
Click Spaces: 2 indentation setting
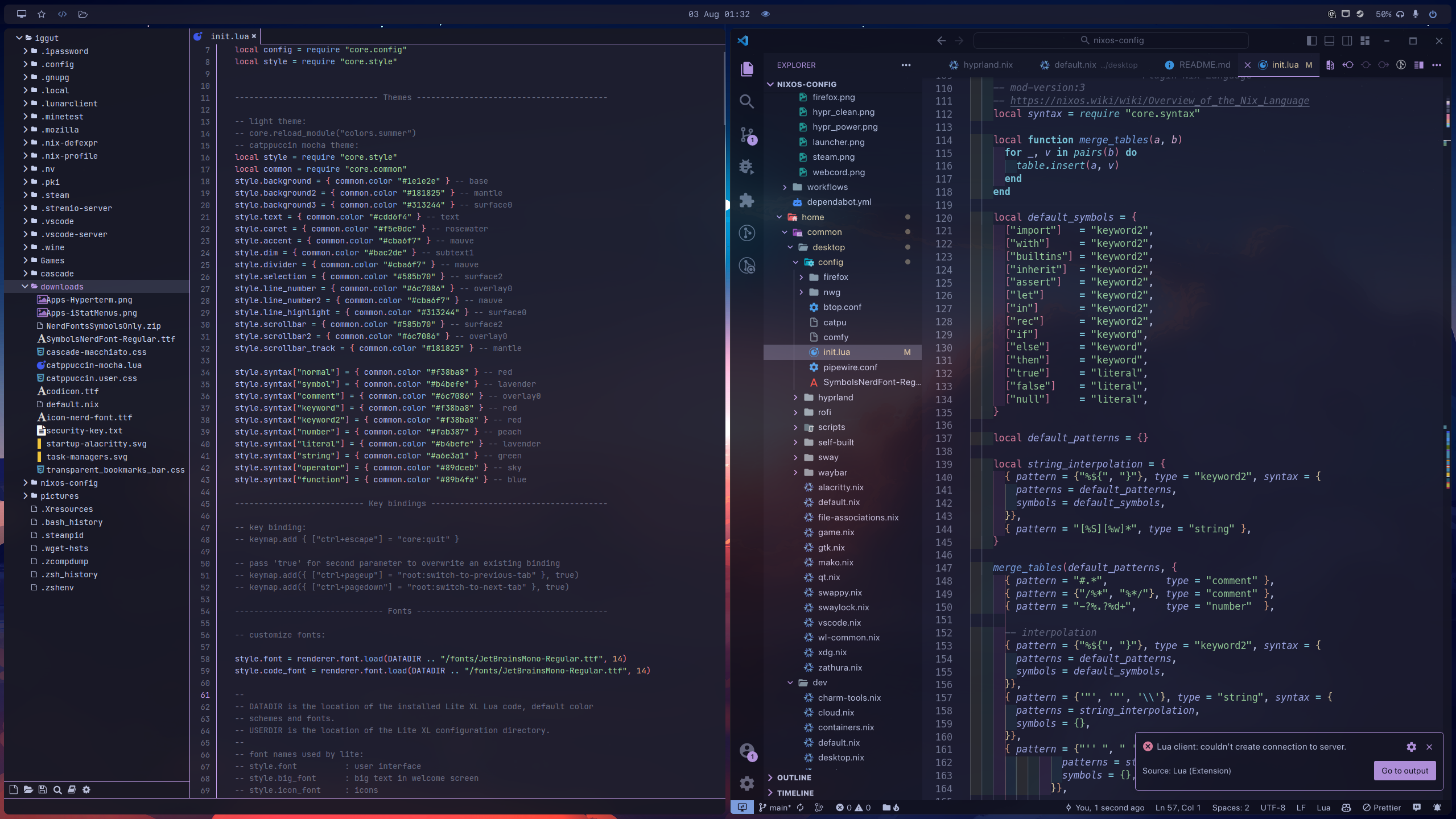click(1231, 807)
